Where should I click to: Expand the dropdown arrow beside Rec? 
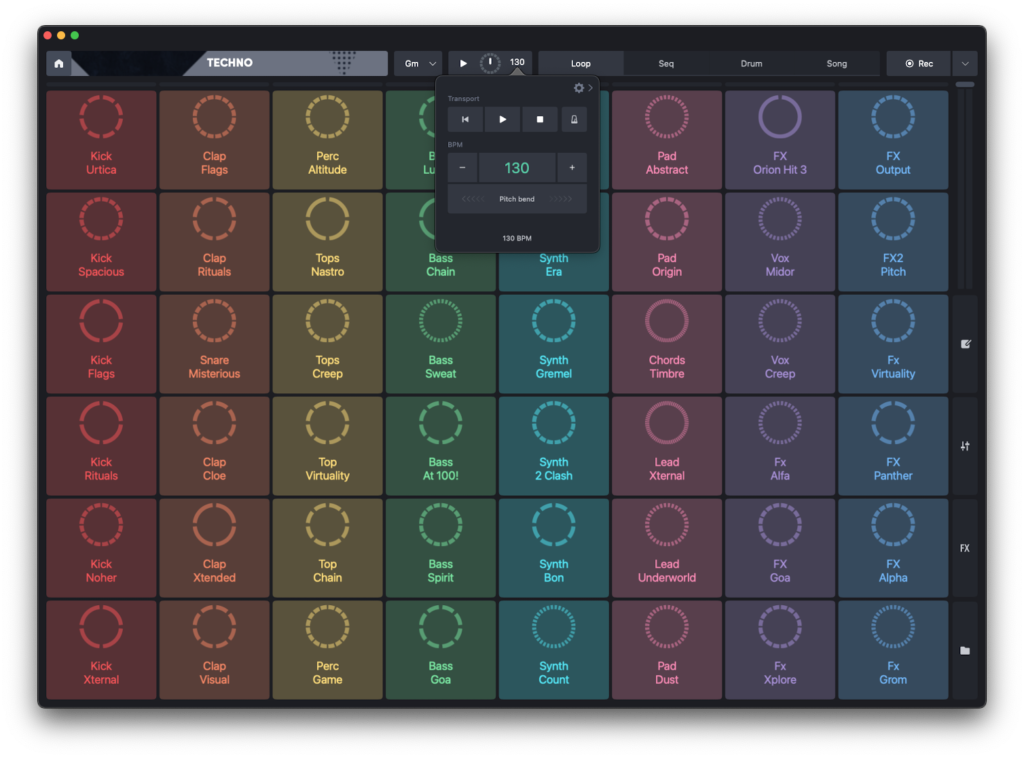click(x=965, y=63)
